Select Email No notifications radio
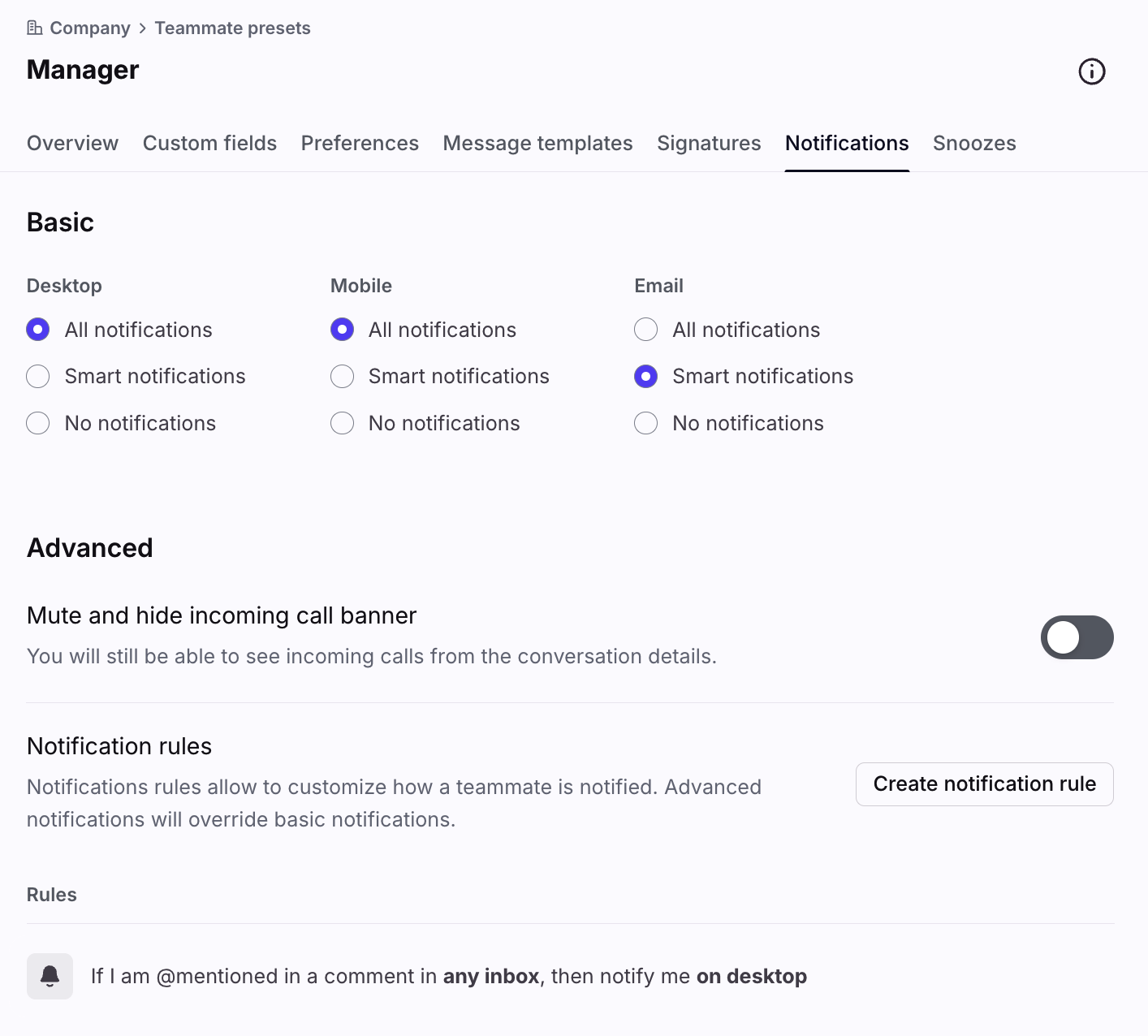The width and height of the screenshot is (1148, 1036). (x=645, y=424)
